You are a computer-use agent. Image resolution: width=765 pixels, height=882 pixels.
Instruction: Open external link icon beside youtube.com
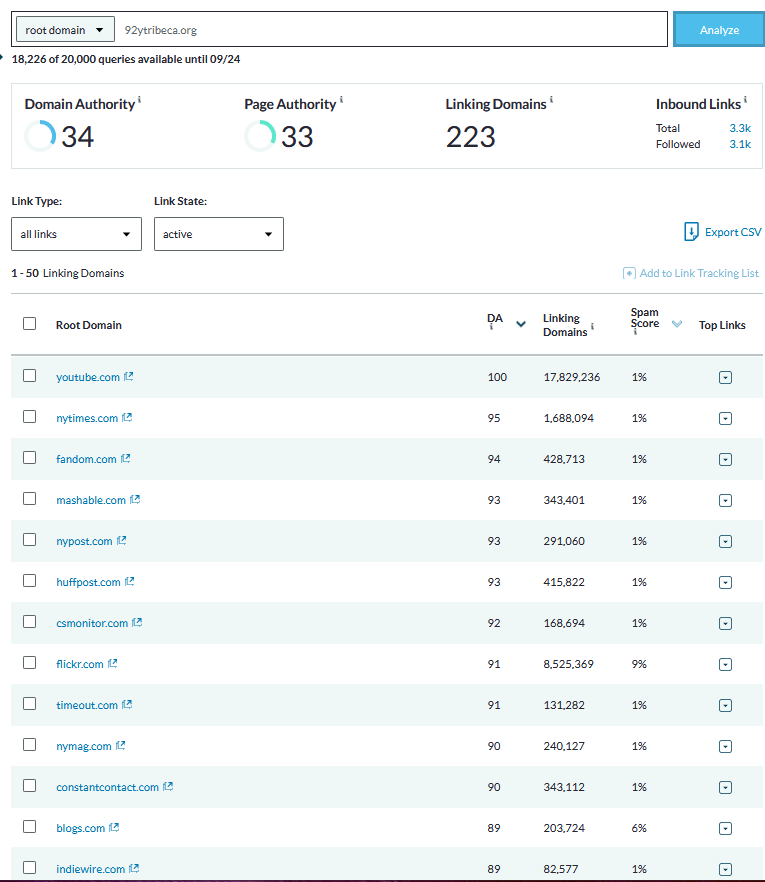128,376
